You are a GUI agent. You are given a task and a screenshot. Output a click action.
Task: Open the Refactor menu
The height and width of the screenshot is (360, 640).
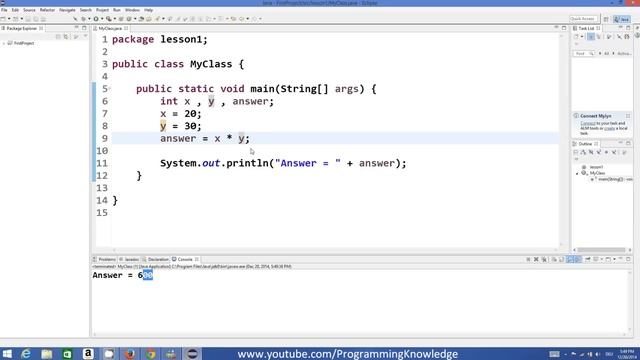coord(47,10)
